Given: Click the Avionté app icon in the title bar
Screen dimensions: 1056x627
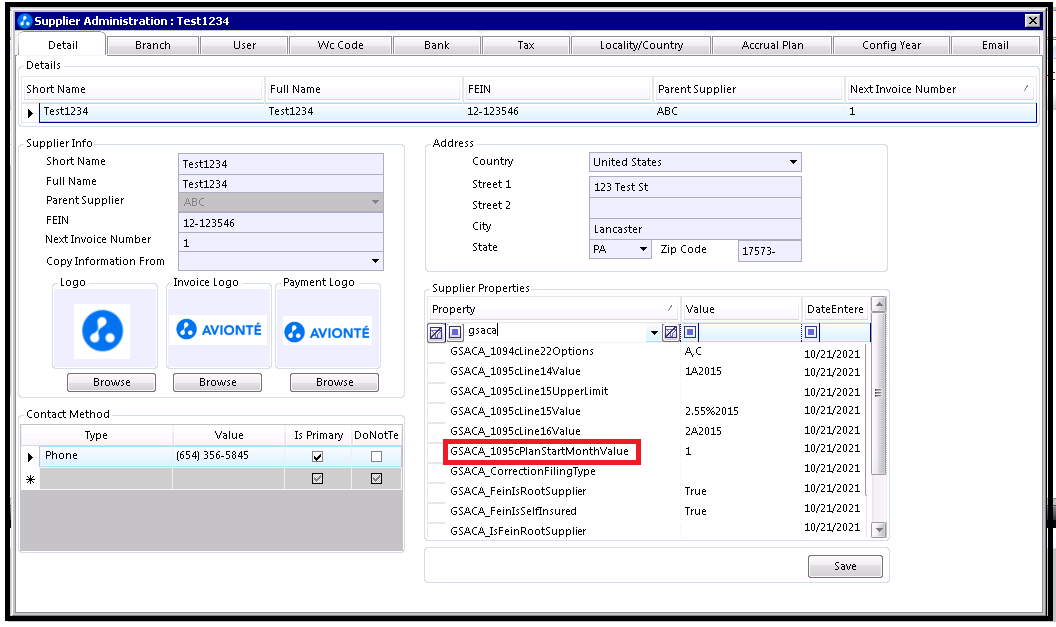Looking at the screenshot, I should [25, 21].
